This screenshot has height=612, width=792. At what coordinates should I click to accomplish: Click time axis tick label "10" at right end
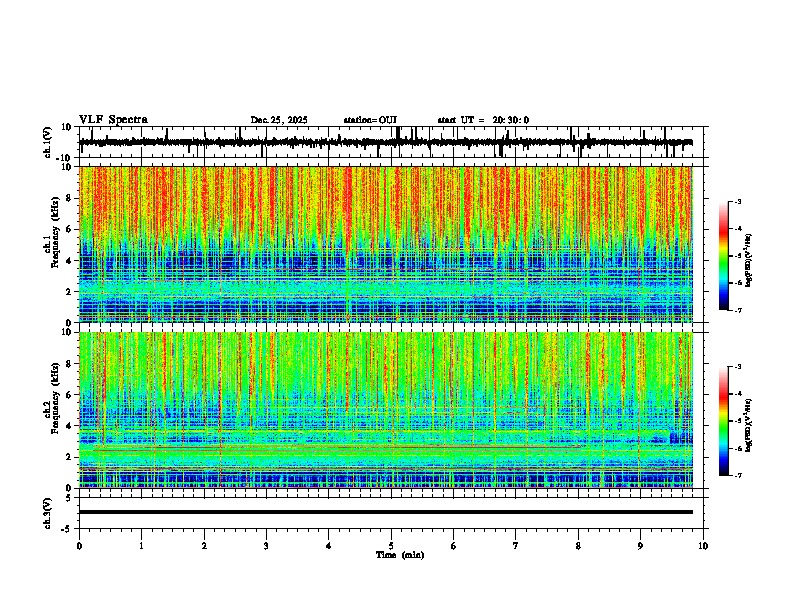(703, 546)
